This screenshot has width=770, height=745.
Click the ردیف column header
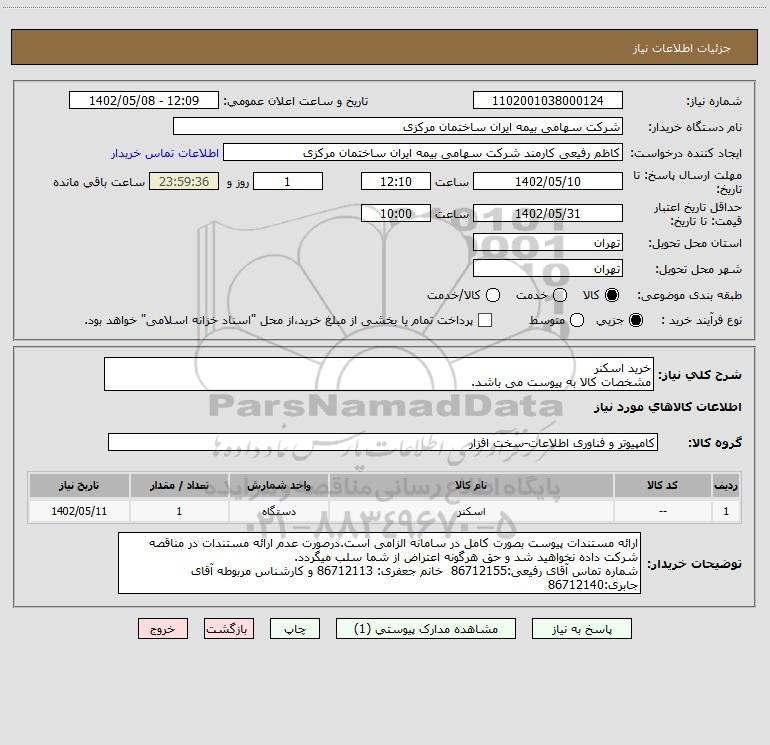click(x=726, y=485)
